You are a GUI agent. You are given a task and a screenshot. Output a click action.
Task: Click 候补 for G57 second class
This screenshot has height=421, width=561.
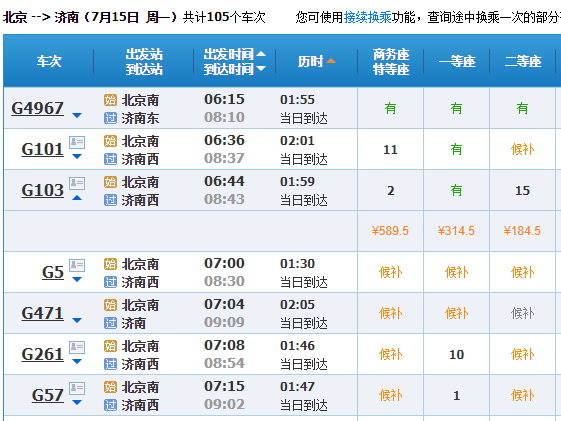coord(522,395)
